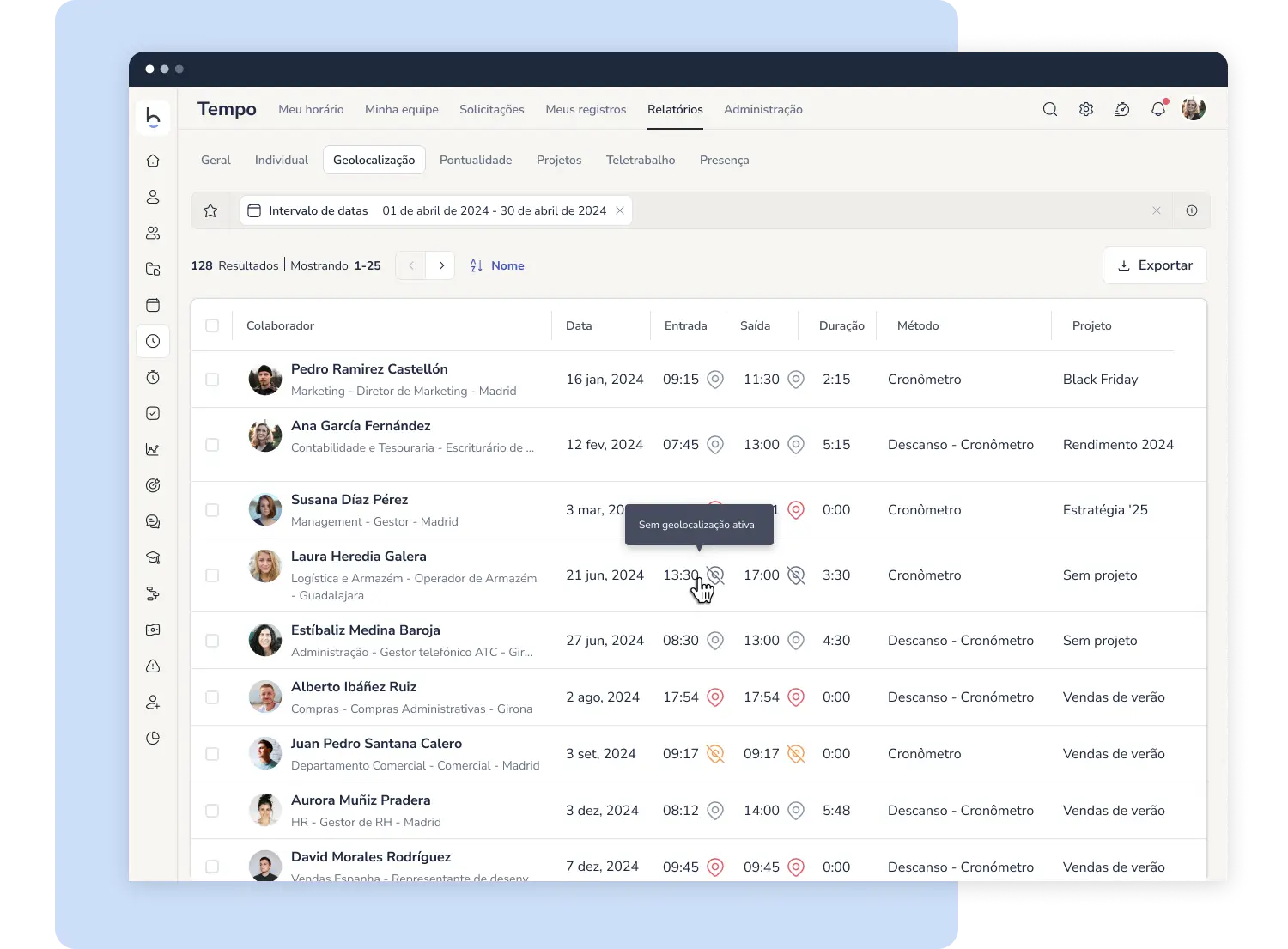The height and width of the screenshot is (949, 1288).
Task: Switch to Projetos report subtab
Action: tap(559, 160)
